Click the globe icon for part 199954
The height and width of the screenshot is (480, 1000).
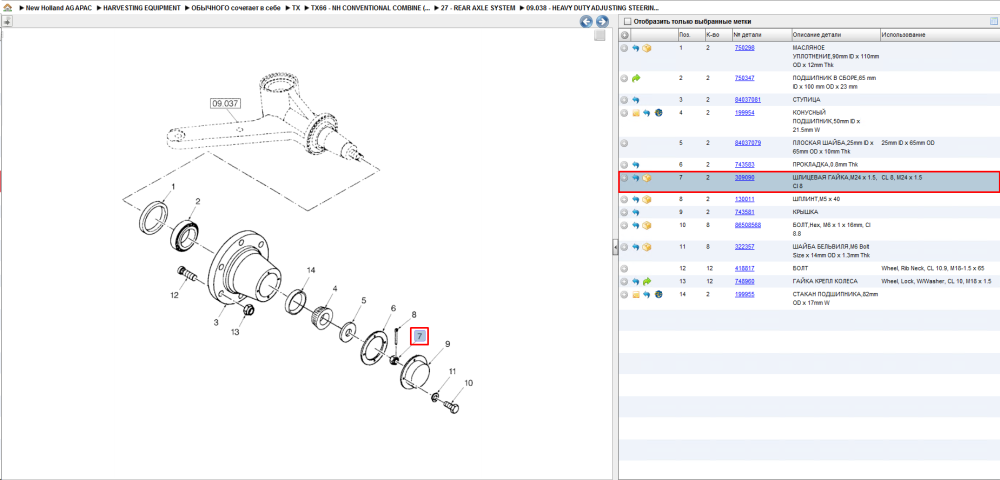658,113
